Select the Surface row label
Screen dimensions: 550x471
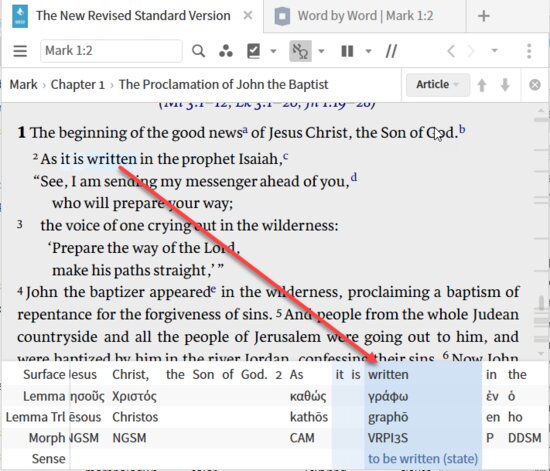pos(44,375)
